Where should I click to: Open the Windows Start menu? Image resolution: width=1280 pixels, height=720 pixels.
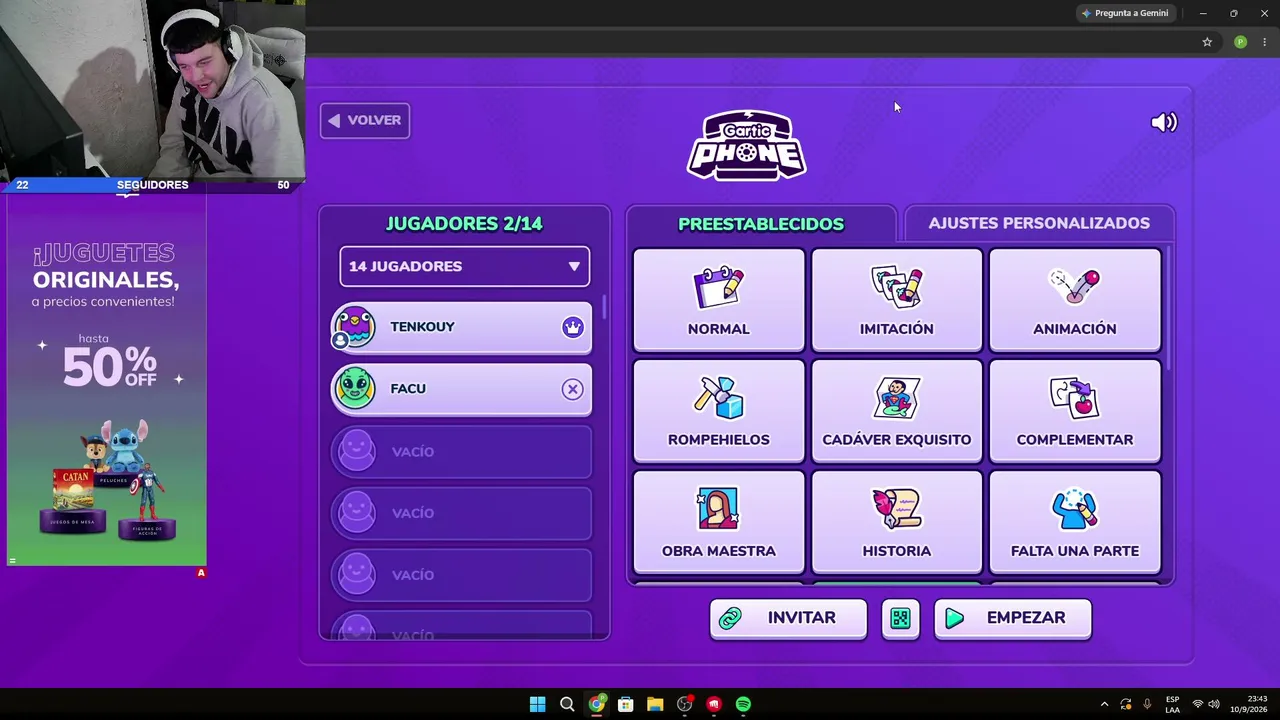(537, 704)
